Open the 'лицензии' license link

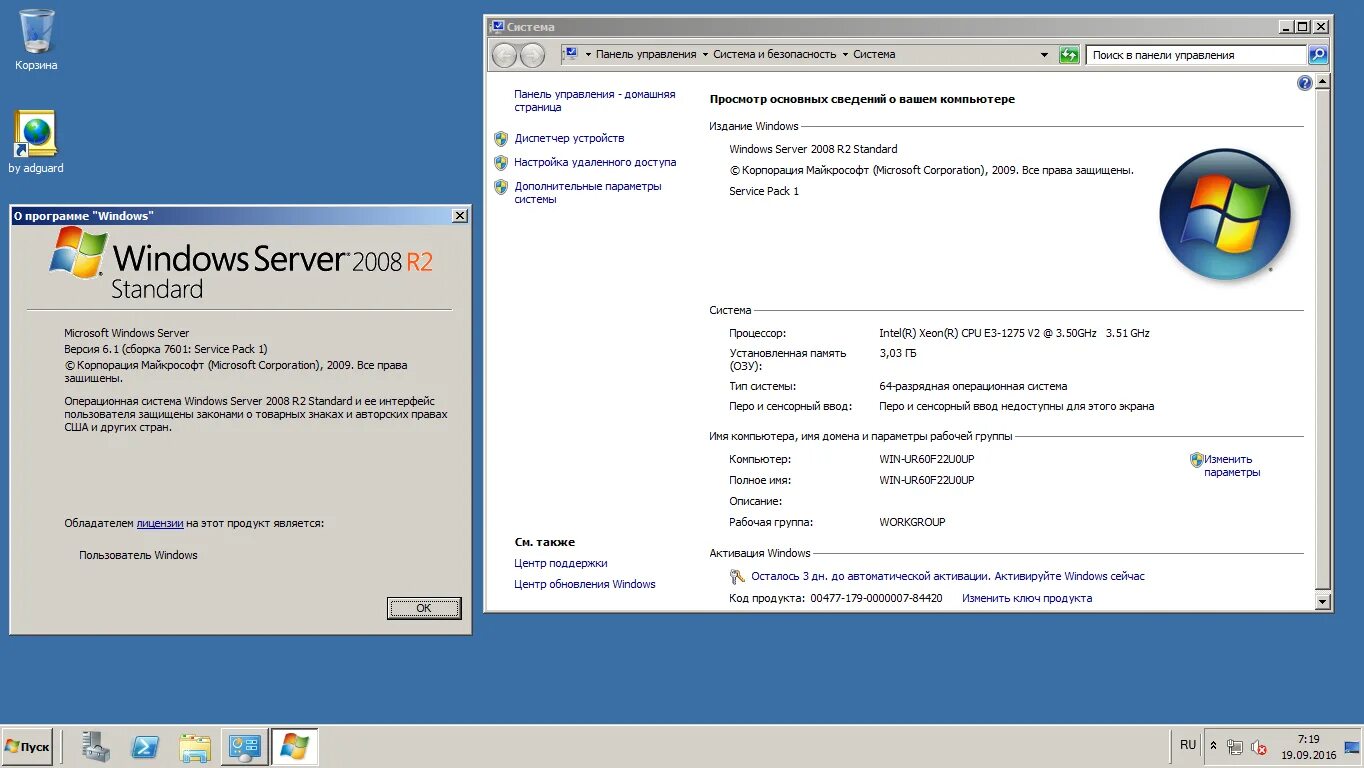[160, 523]
